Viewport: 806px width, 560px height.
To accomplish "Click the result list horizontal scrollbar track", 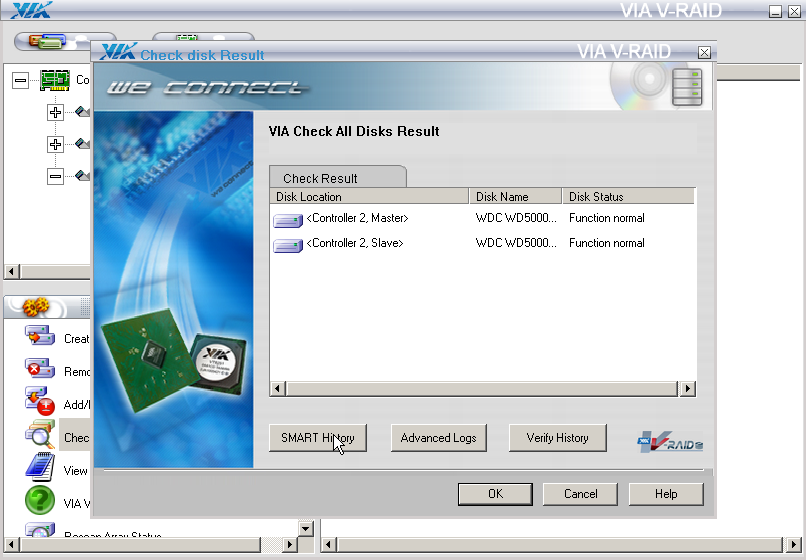I will (482, 389).
